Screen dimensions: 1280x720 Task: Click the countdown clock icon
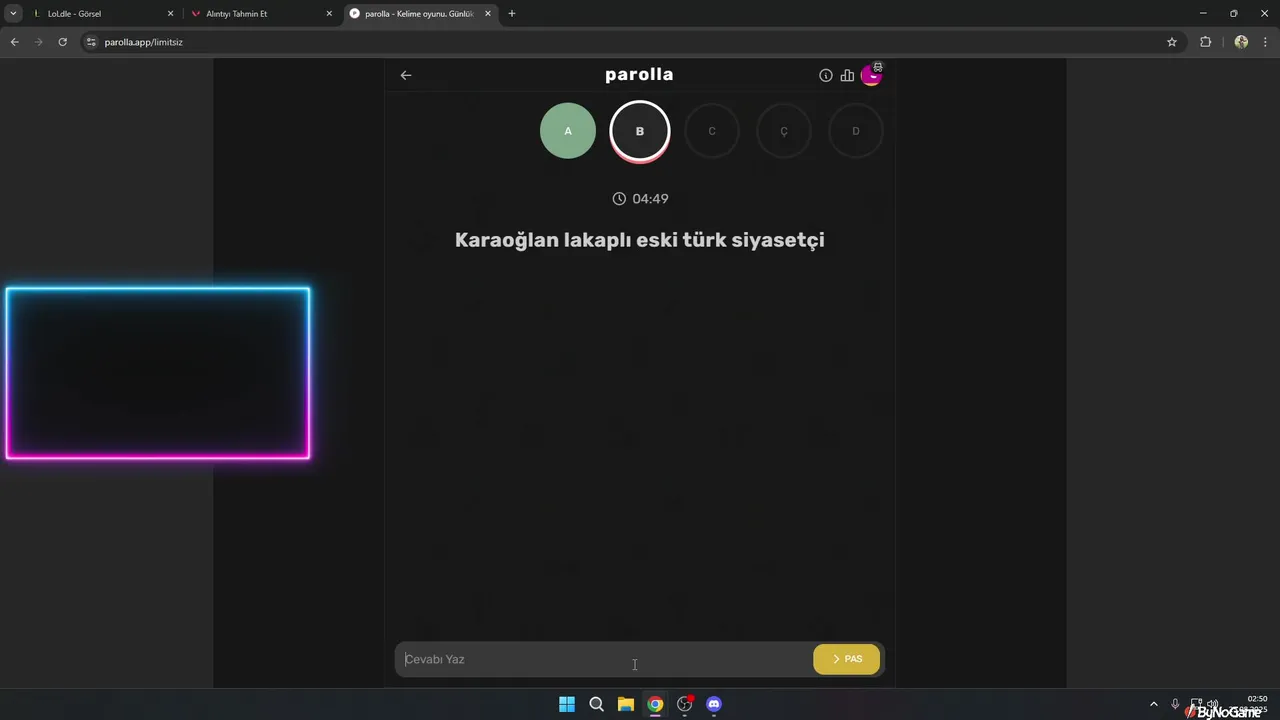tap(619, 199)
